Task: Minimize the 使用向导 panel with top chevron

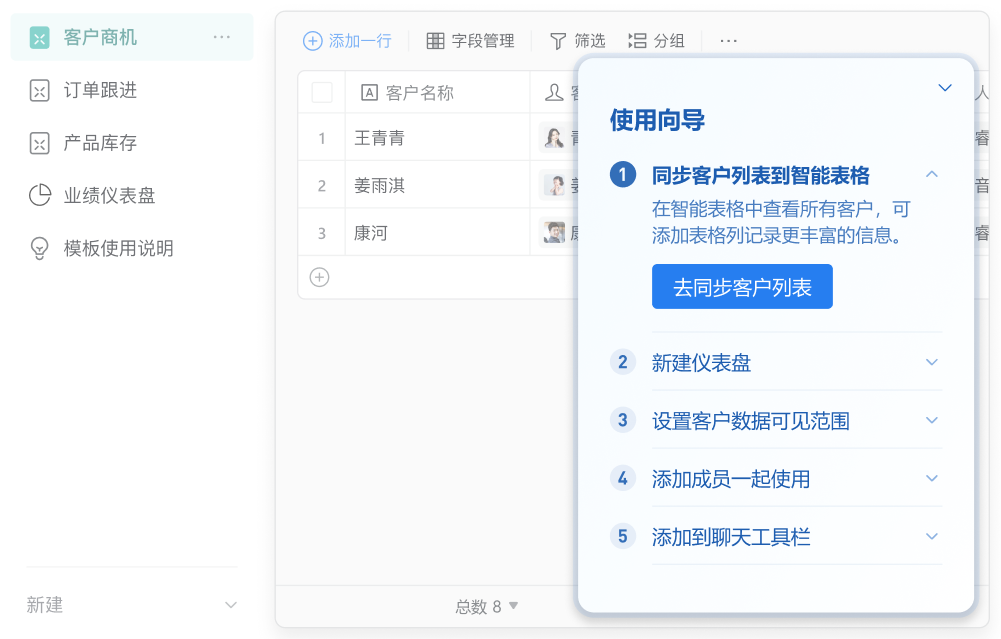Action: point(945,88)
